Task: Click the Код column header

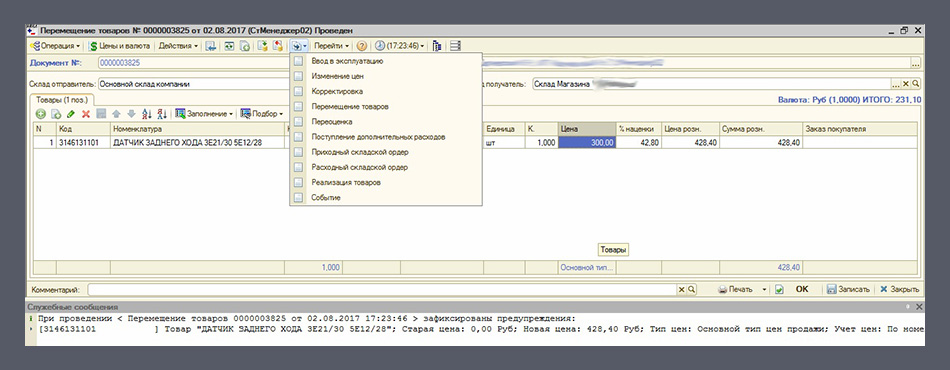Action: [83, 129]
